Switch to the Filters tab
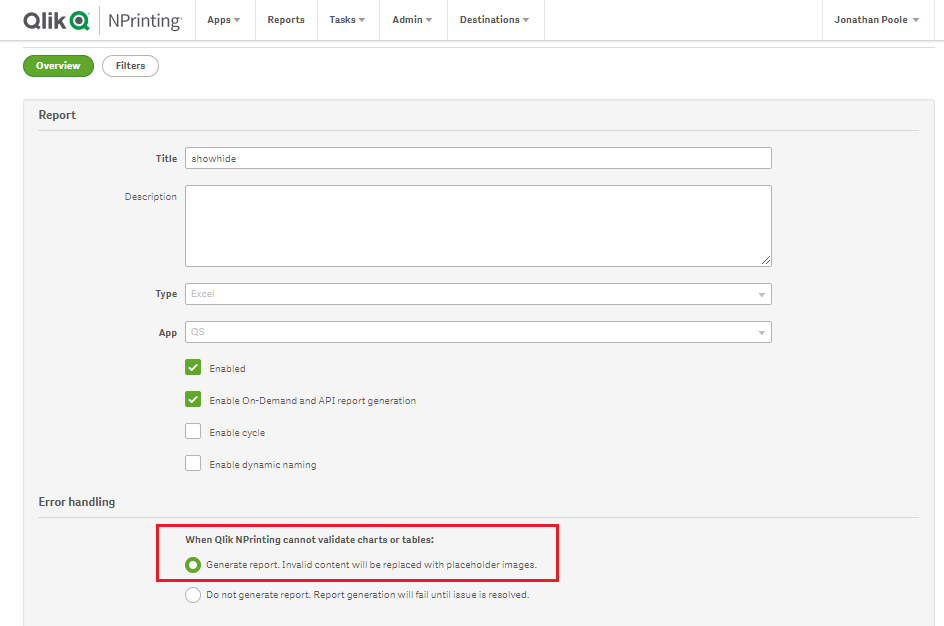This screenshot has width=944, height=626. [130, 66]
